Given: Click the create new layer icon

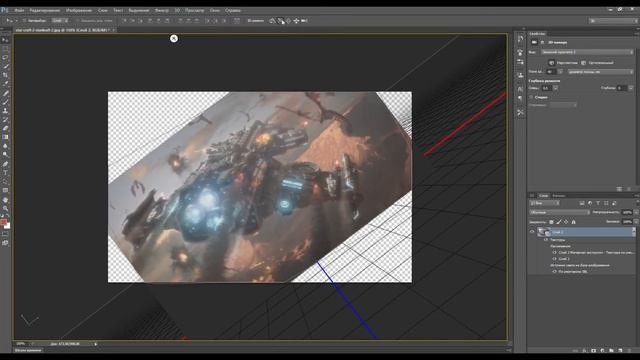Looking at the screenshot, I should (620, 351).
